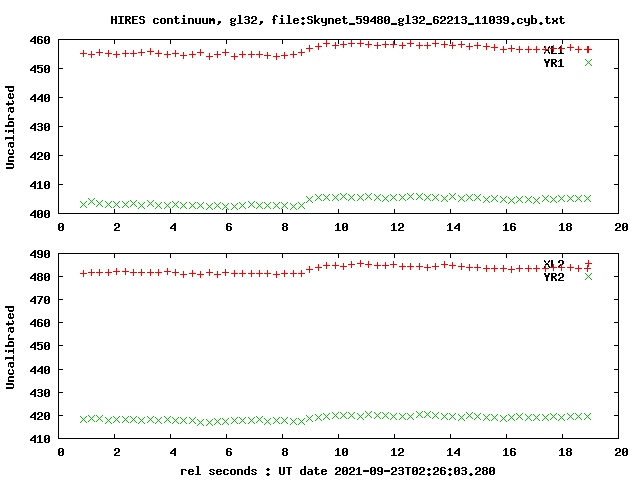Image resolution: width=640 pixels, height=480 pixels.
Task: Click x-axis tick 10 under XL1/YR1 plot
Action: (341, 227)
